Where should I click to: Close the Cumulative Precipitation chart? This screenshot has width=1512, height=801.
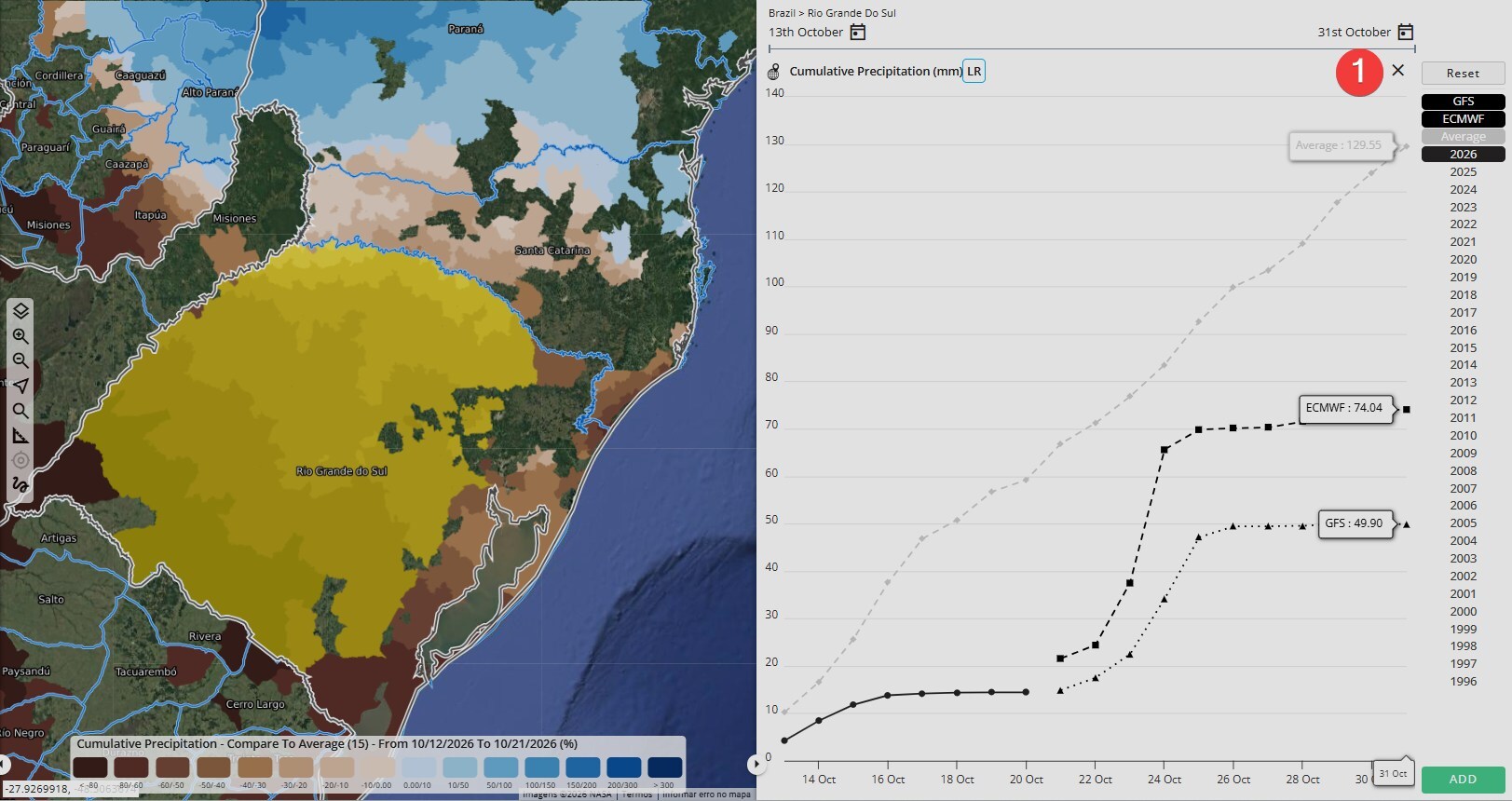tap(1398, 70)
